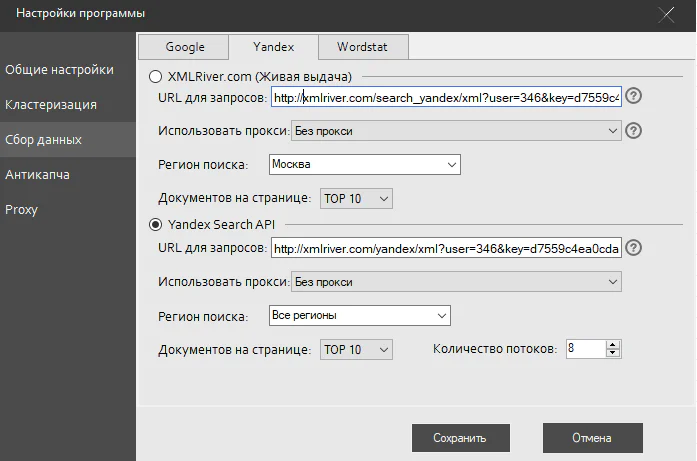Open Кластеризация section
The height and width of the screenshot is (461, 697).
[x=68, y=105]
